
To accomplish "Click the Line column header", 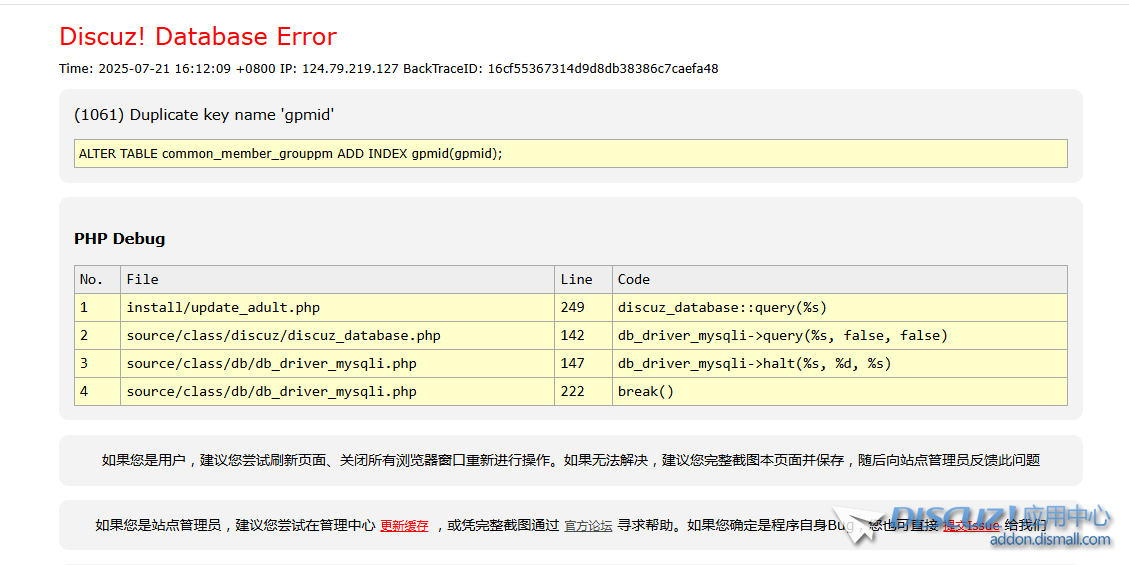I will [583, 279].
